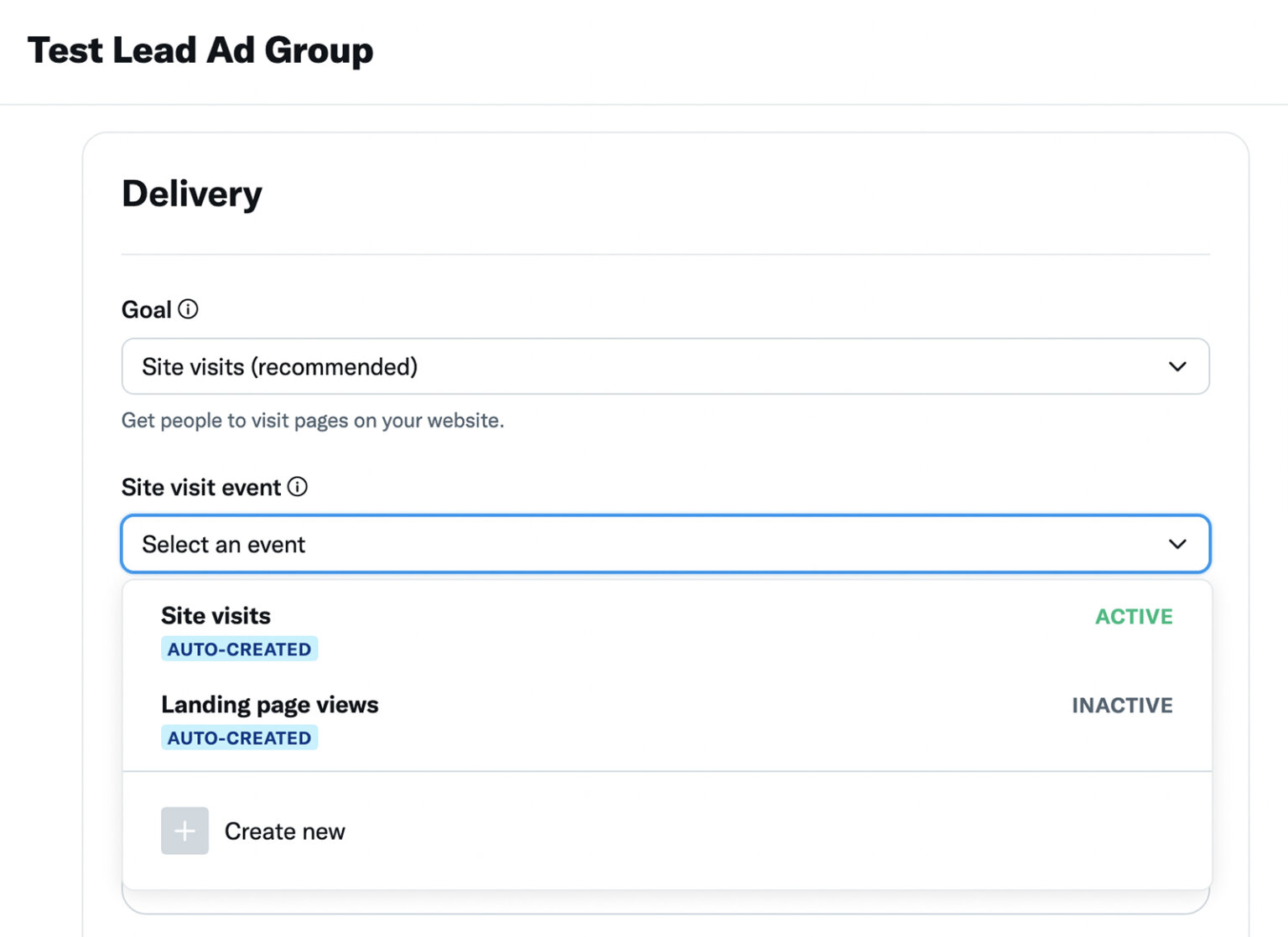Click the AUTO-CREATED badge under Site visits

click(239, 648)
